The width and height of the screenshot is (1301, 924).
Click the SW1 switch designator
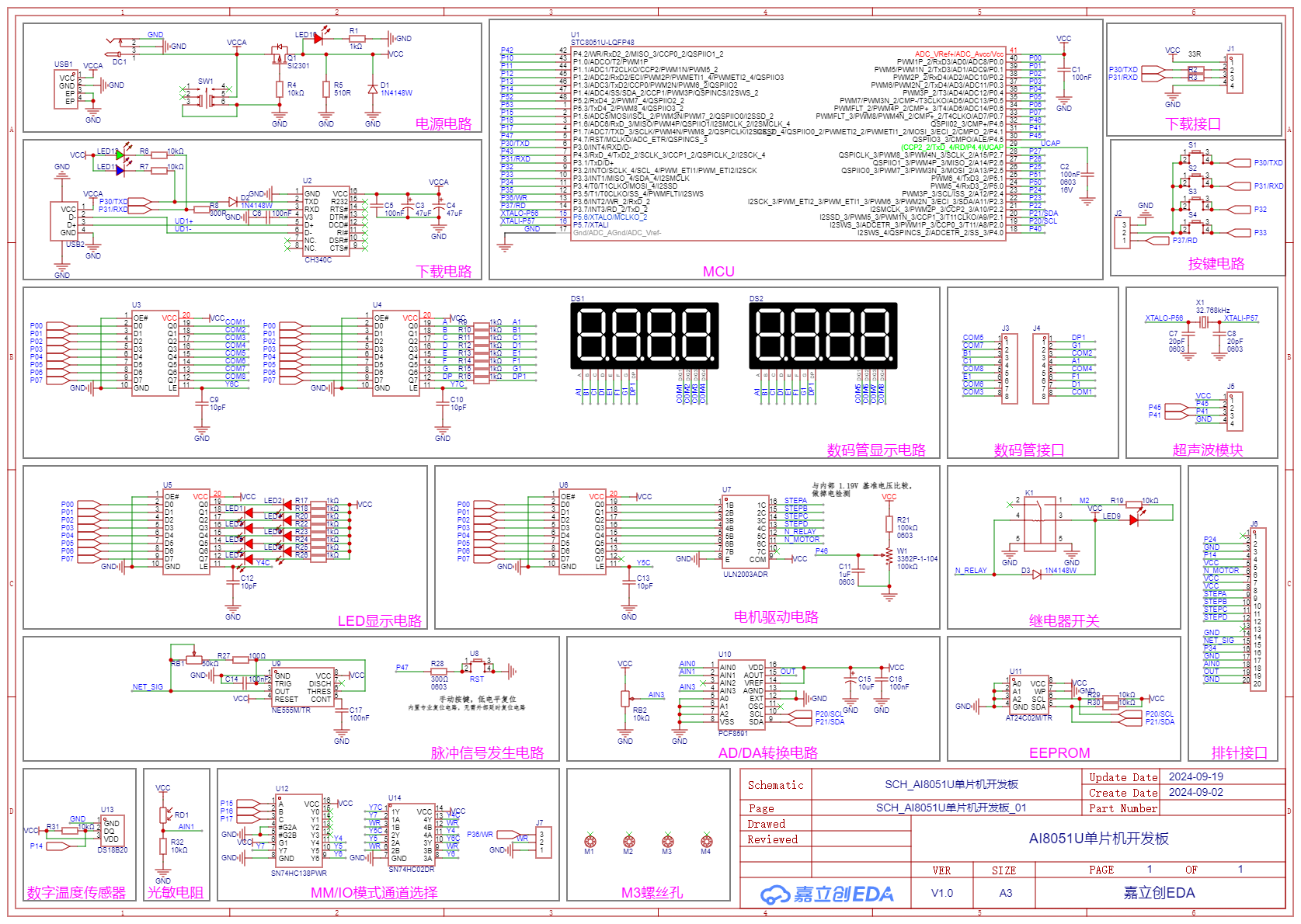(205, 81)
